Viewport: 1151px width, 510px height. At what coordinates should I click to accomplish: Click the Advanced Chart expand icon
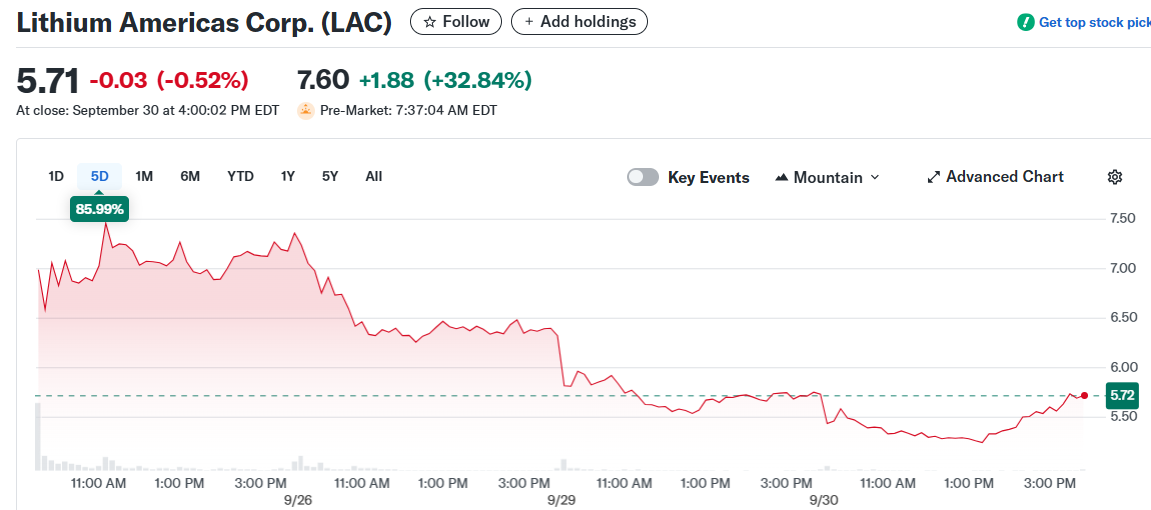(934, 177)
